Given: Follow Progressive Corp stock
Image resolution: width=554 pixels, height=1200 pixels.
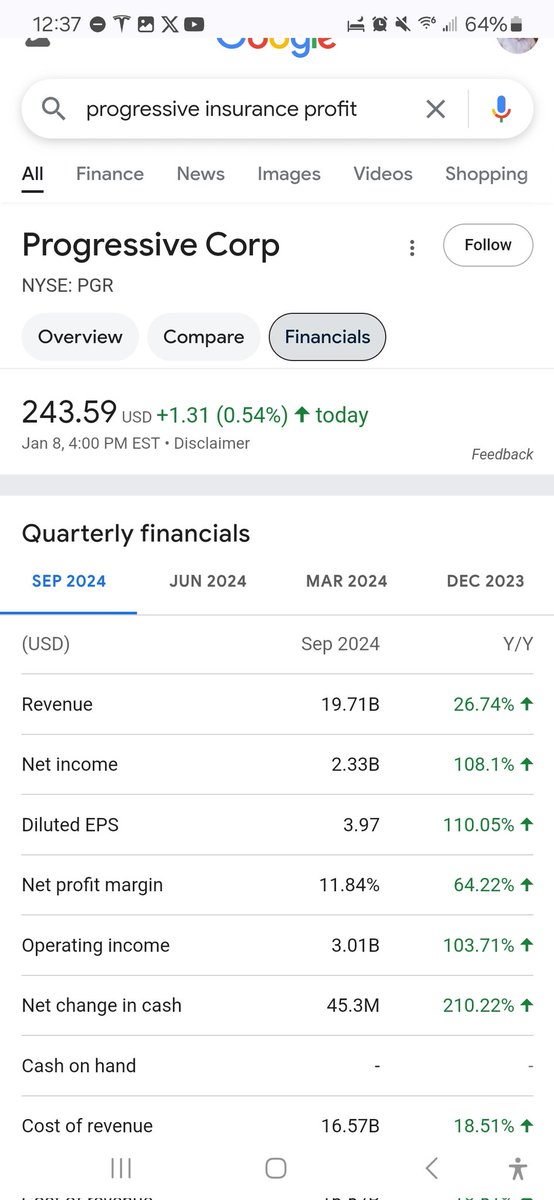Looking at the screenshot, I should 488,245.
